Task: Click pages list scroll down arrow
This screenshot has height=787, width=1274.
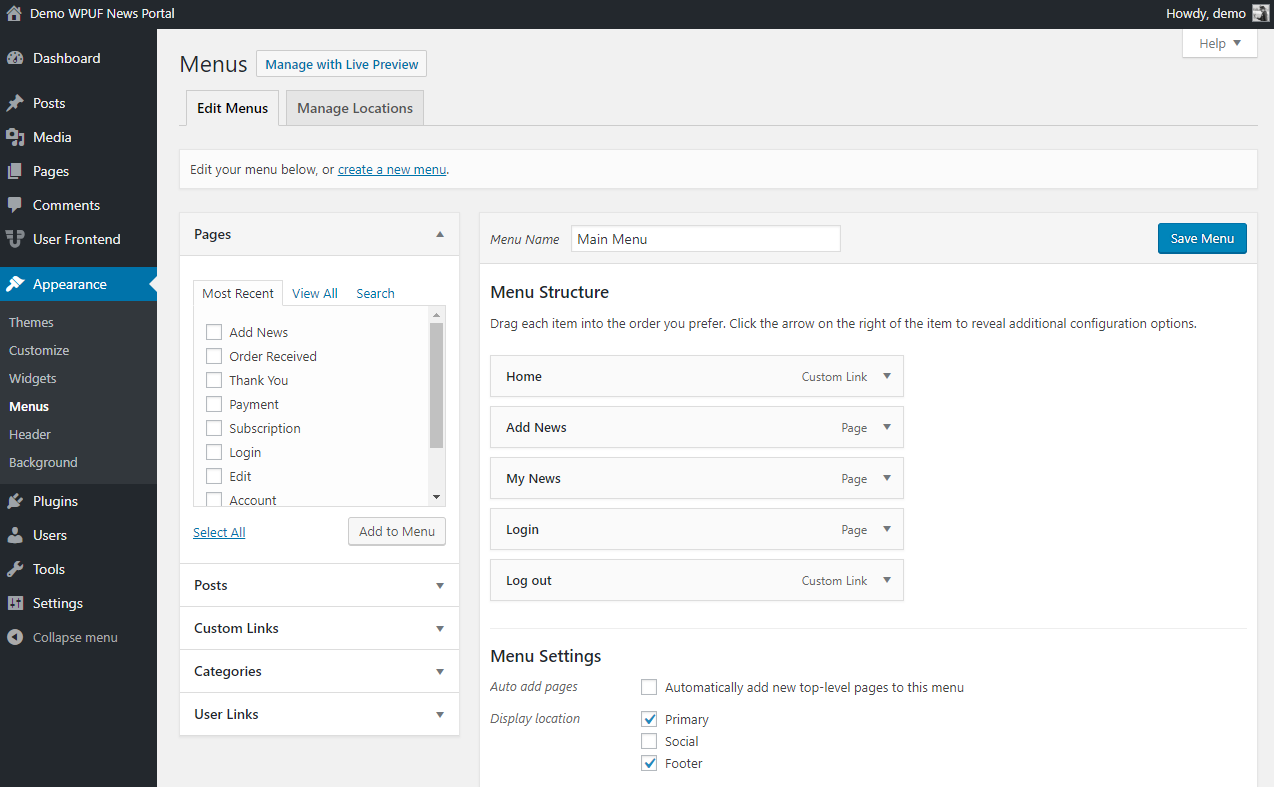Action: 436,497
